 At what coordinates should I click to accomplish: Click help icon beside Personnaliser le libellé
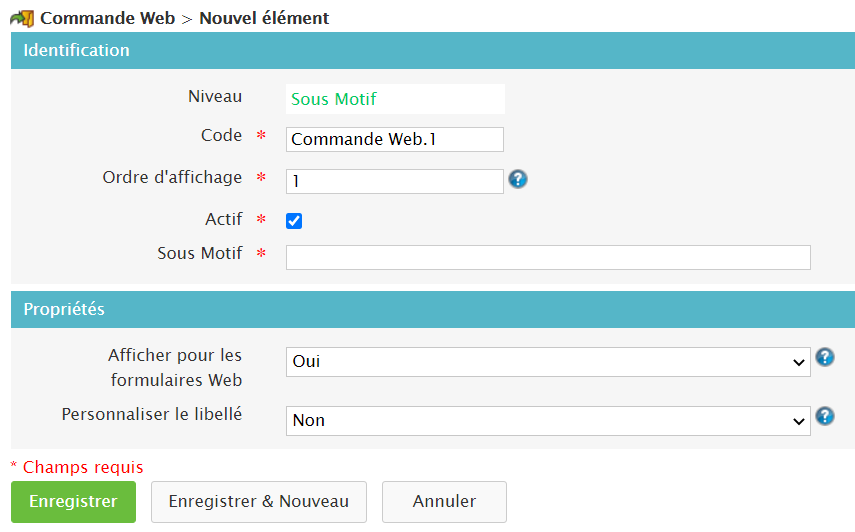[x=825, y=416]
